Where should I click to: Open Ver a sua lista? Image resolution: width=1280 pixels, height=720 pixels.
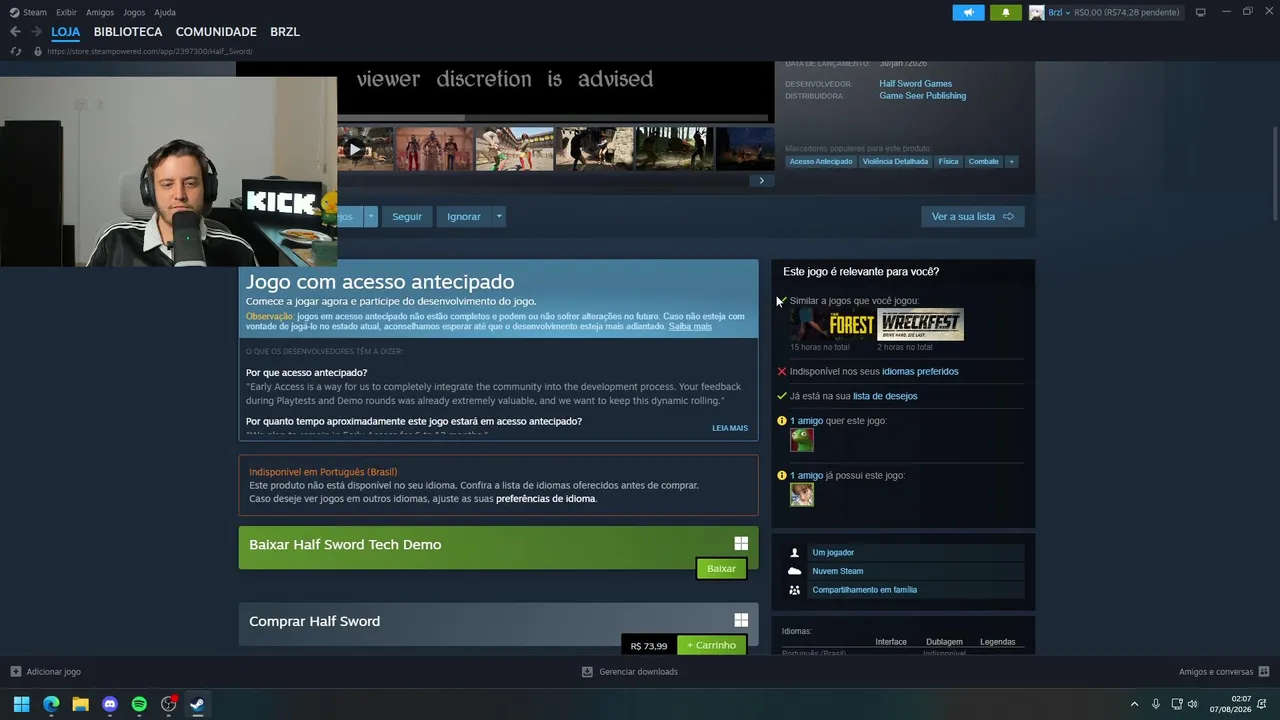point(973,216)
